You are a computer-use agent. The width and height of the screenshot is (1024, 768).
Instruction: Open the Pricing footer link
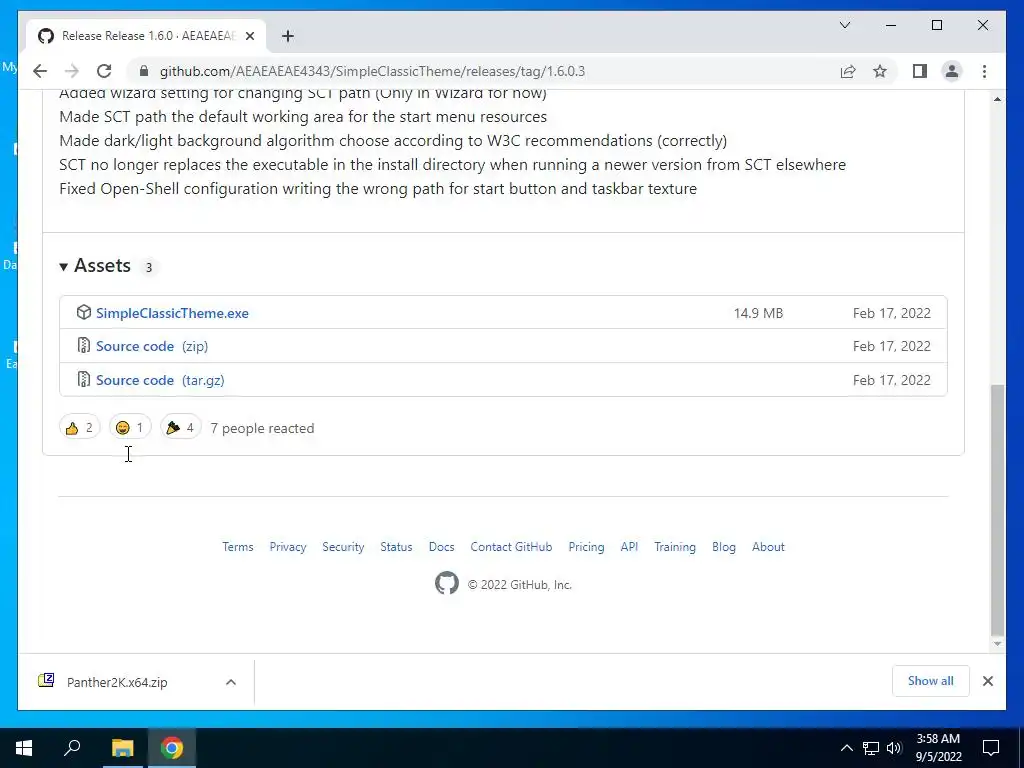[586, 547]
